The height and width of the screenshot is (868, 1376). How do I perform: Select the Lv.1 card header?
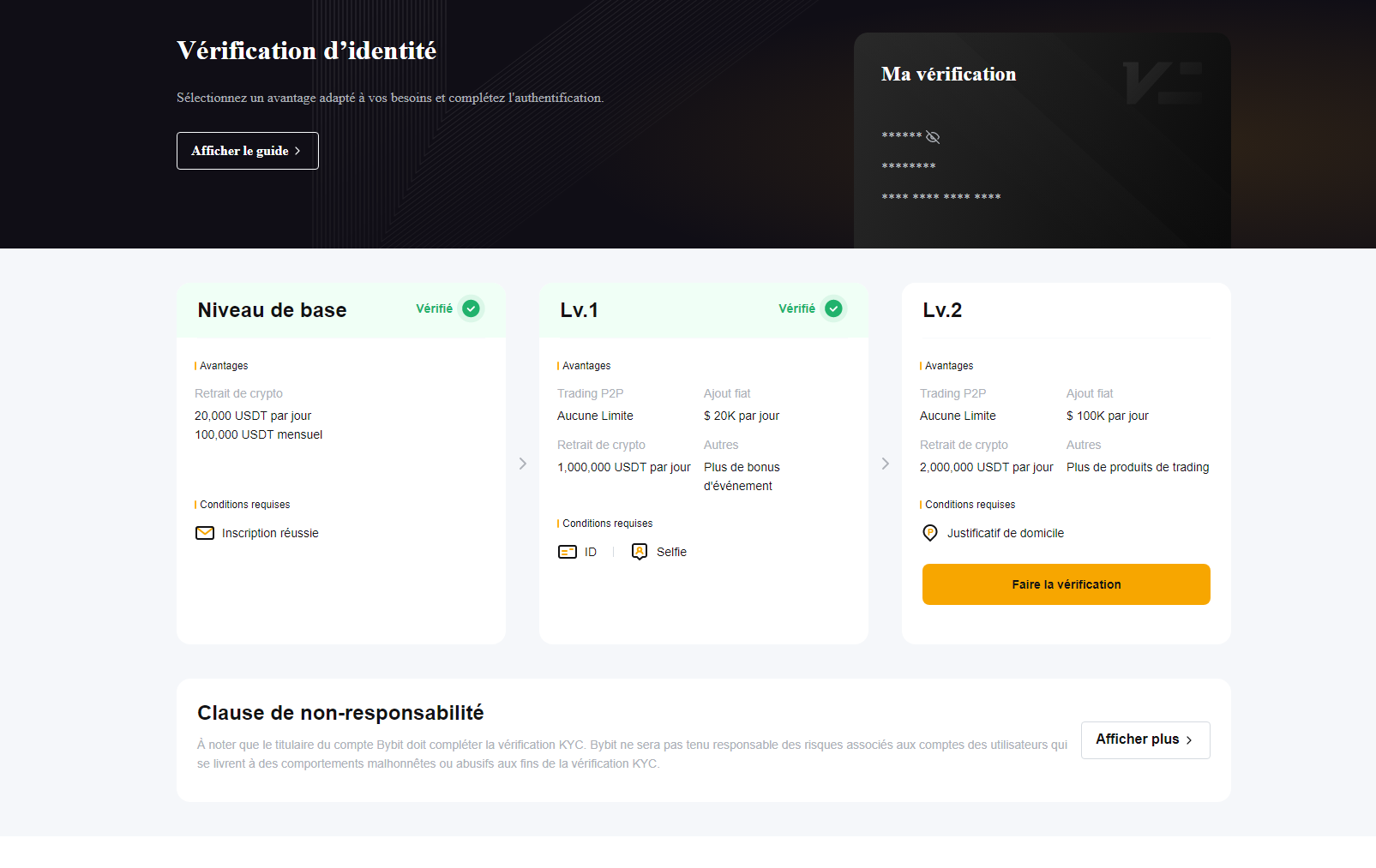pyautogui.click(x=580, y=310)
